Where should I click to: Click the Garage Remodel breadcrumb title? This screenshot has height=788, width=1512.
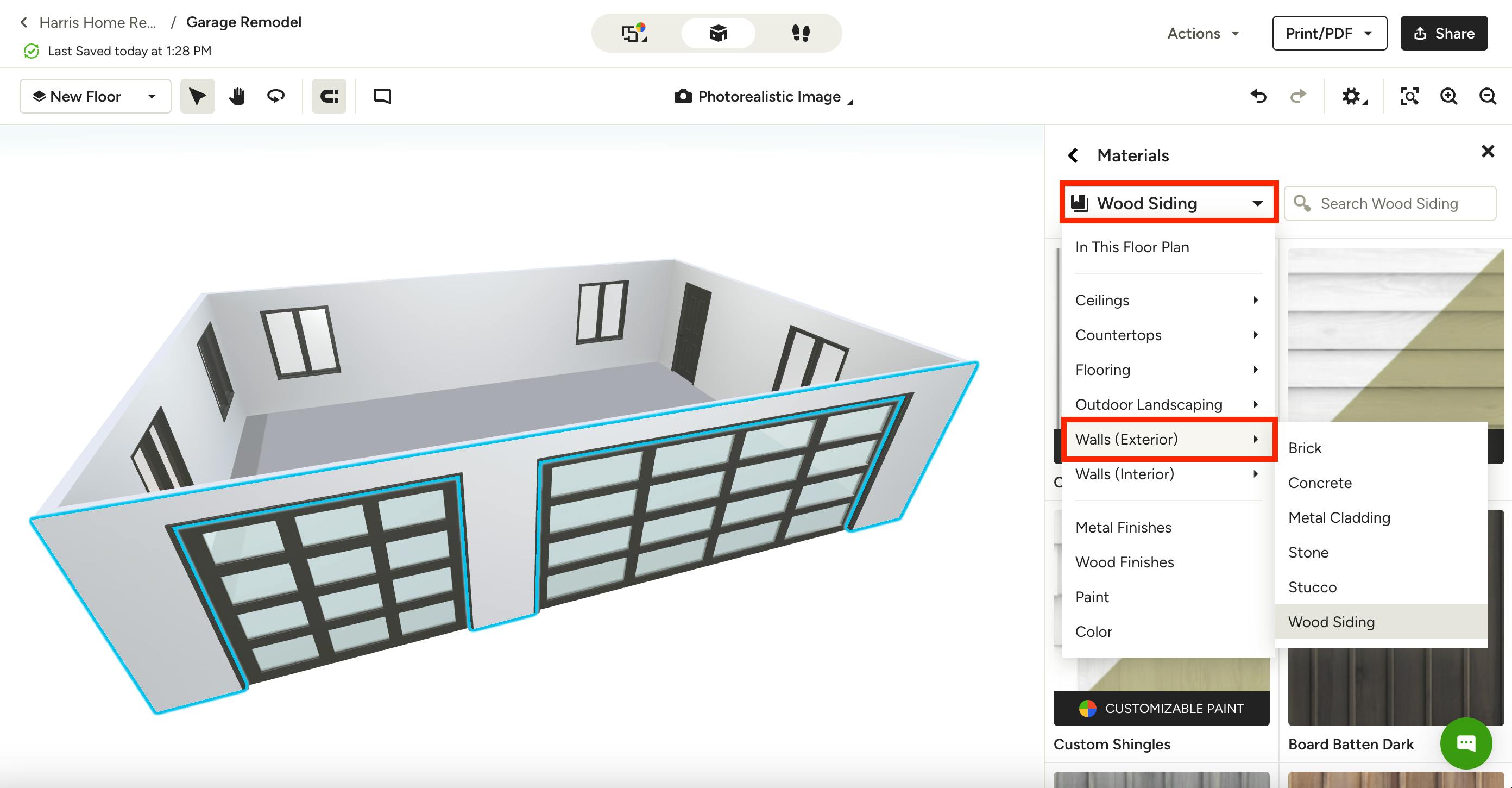click(x=244, y=22)
